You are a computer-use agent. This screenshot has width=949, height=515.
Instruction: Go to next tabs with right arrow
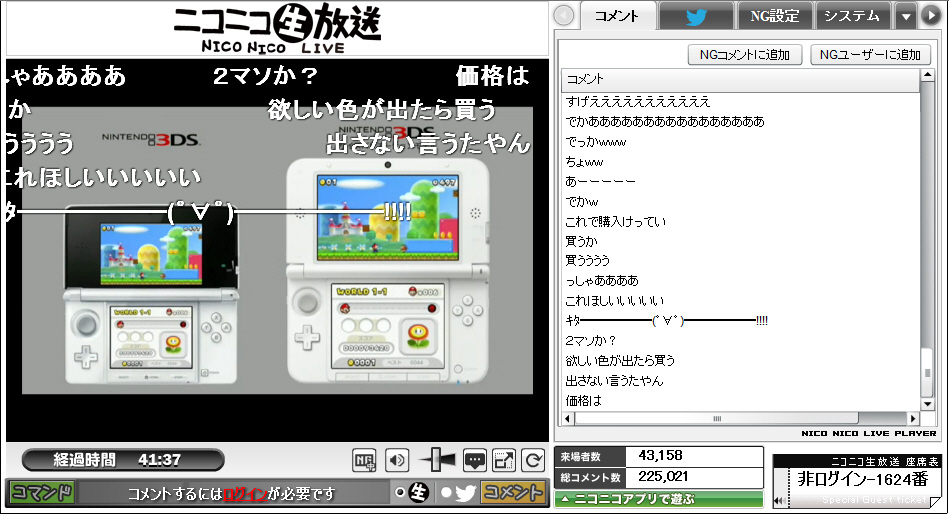931,16
